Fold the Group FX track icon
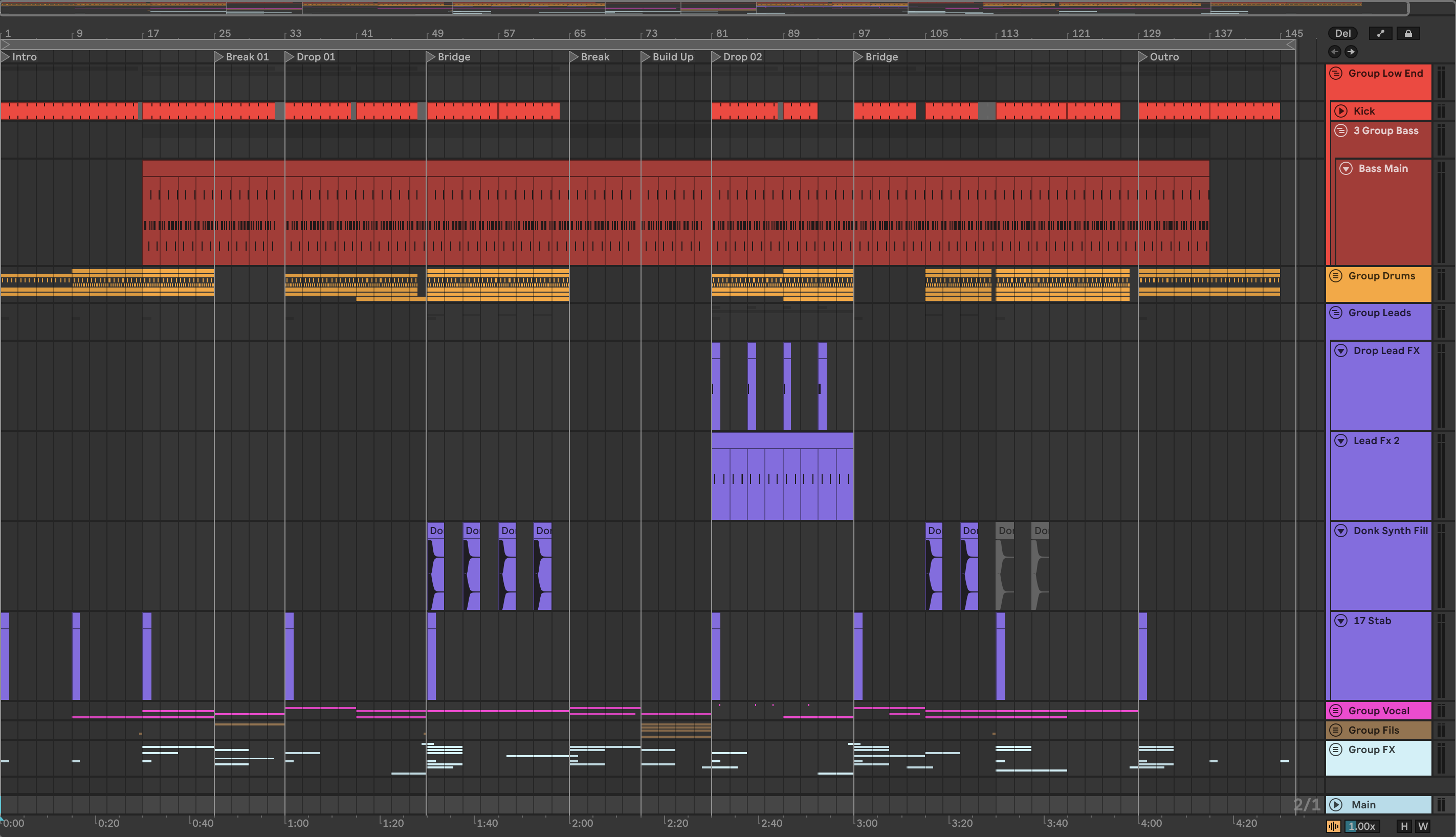The height and width of the screenshot is (837, 1456). (x=1336, y=750)
